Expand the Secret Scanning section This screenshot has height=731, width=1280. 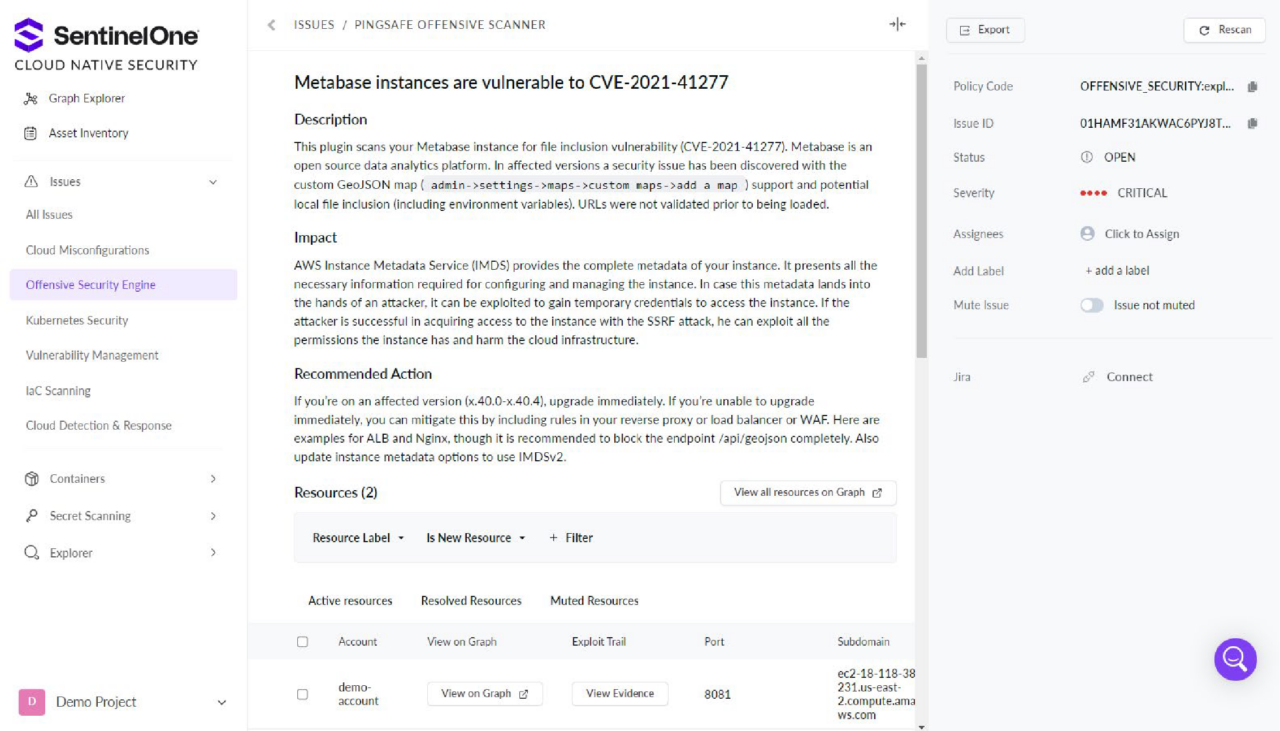click(x=212, y=516)
